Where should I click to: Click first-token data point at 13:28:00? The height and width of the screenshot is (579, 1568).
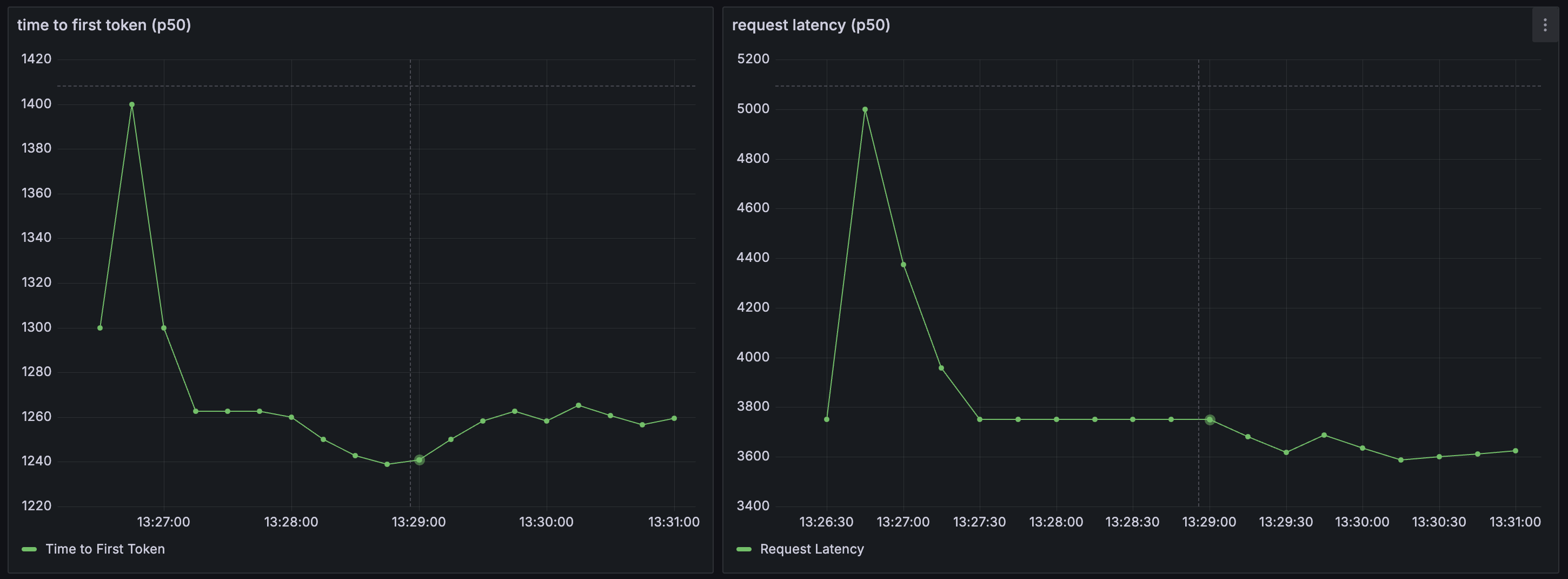tap(291, 418)
